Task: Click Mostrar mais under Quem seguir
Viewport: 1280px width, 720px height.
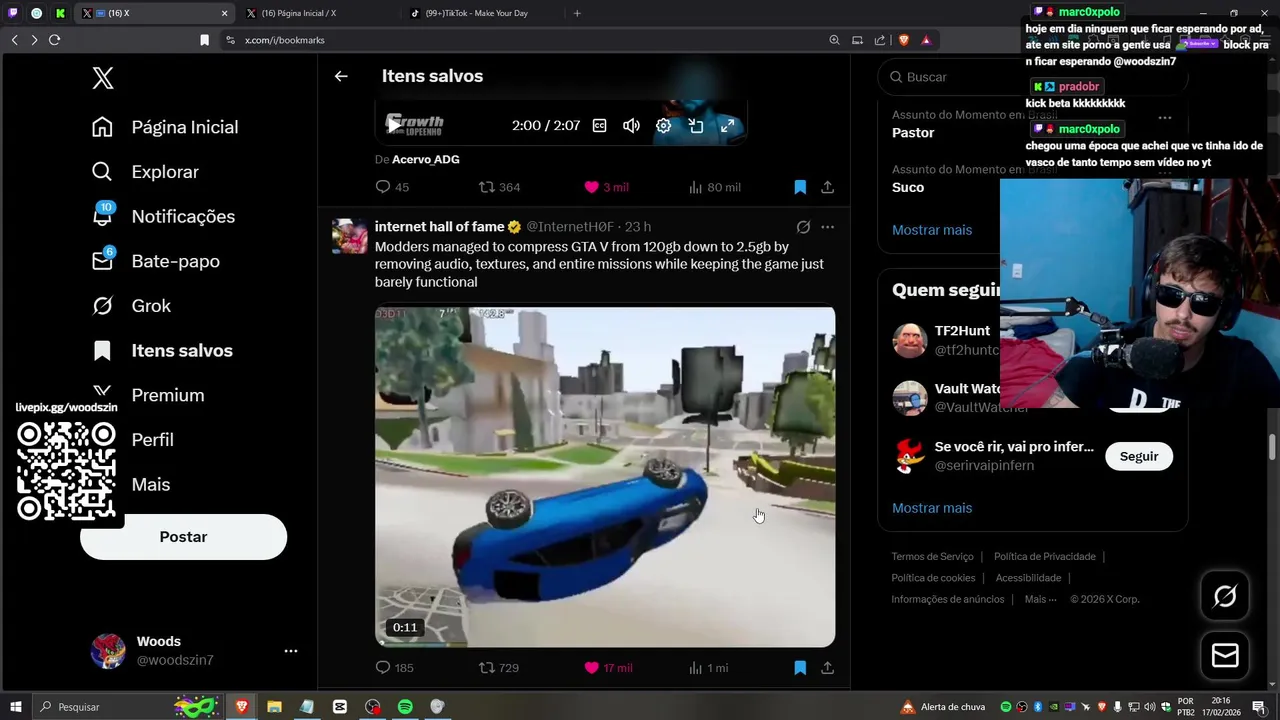Action: pyautogui.click(x=932, y=508)
